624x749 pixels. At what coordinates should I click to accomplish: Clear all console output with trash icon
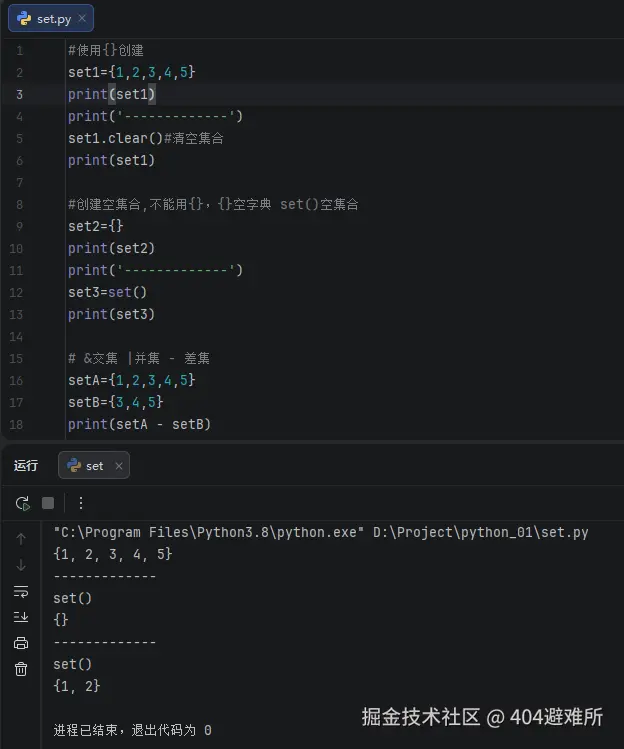[x=21, y=669]
